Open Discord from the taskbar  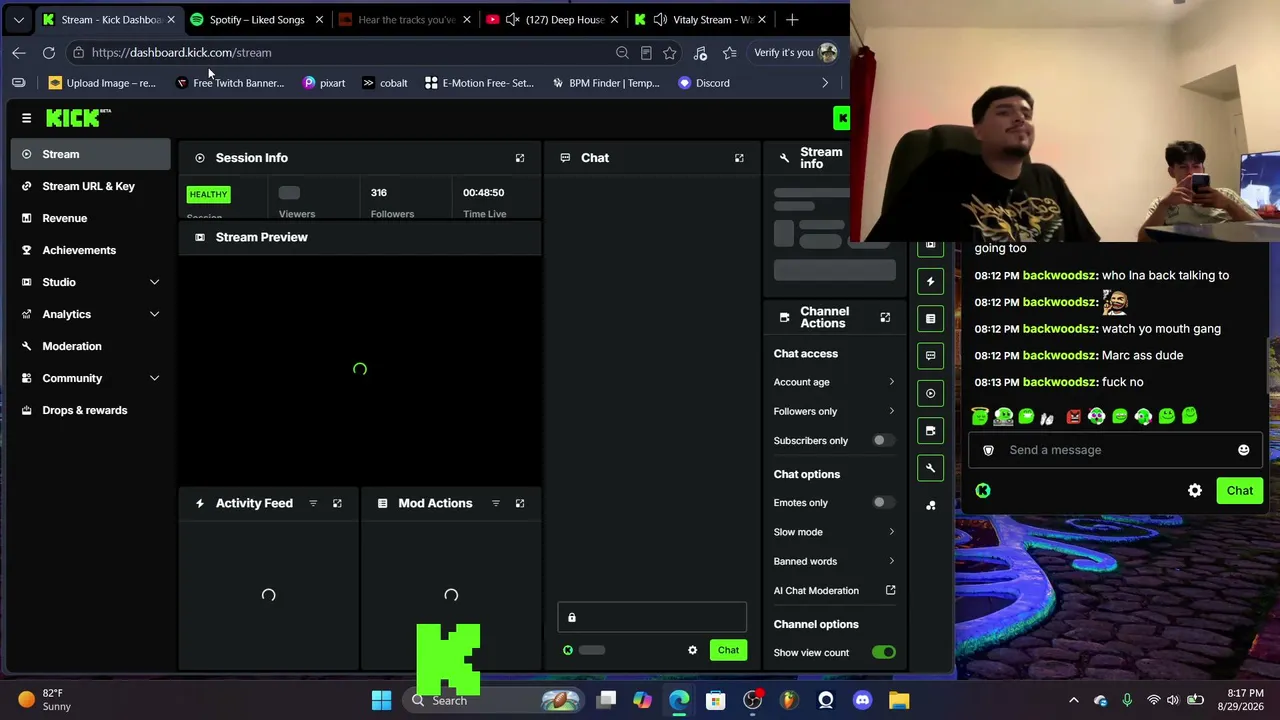click(863, 700)
